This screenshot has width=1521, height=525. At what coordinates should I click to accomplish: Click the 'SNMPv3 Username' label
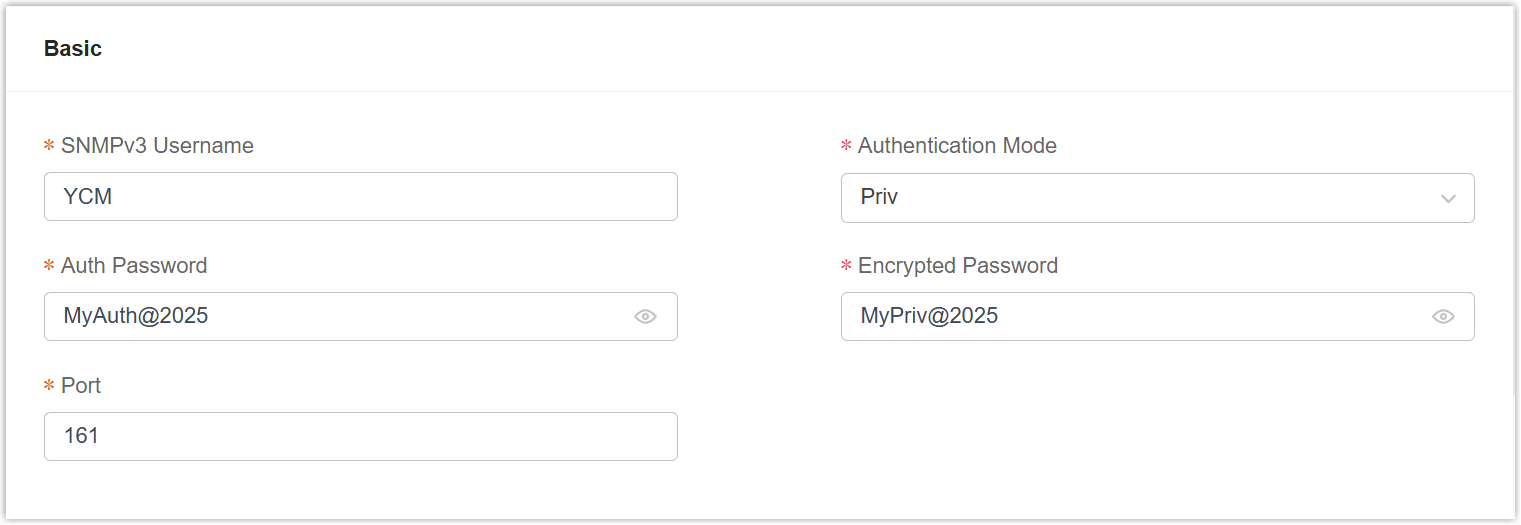point(157,146)
